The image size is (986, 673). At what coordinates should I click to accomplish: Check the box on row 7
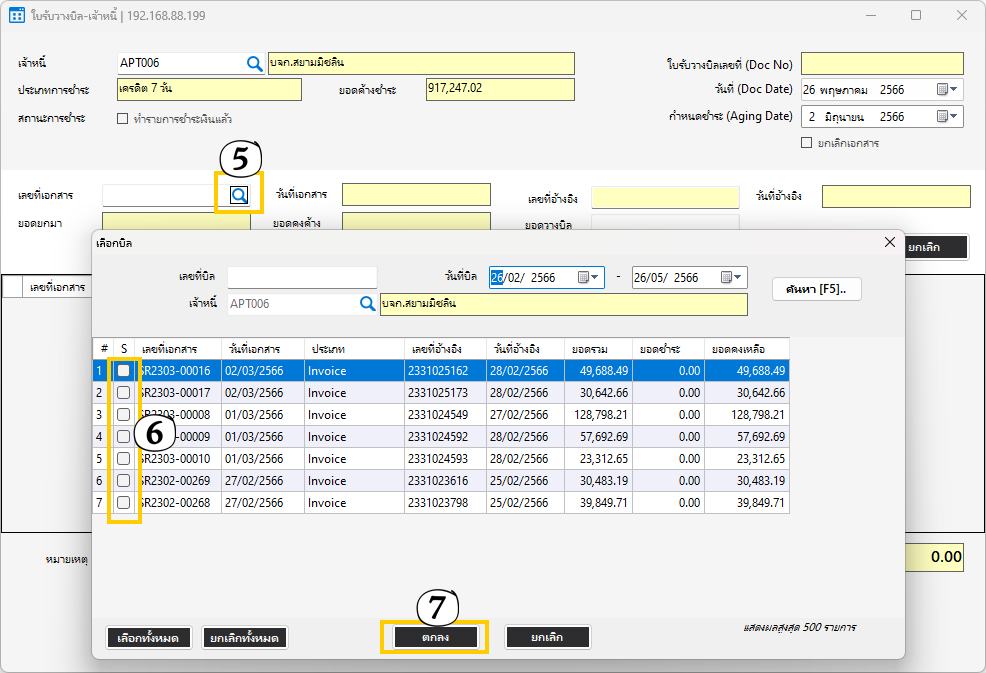point(123,503)
